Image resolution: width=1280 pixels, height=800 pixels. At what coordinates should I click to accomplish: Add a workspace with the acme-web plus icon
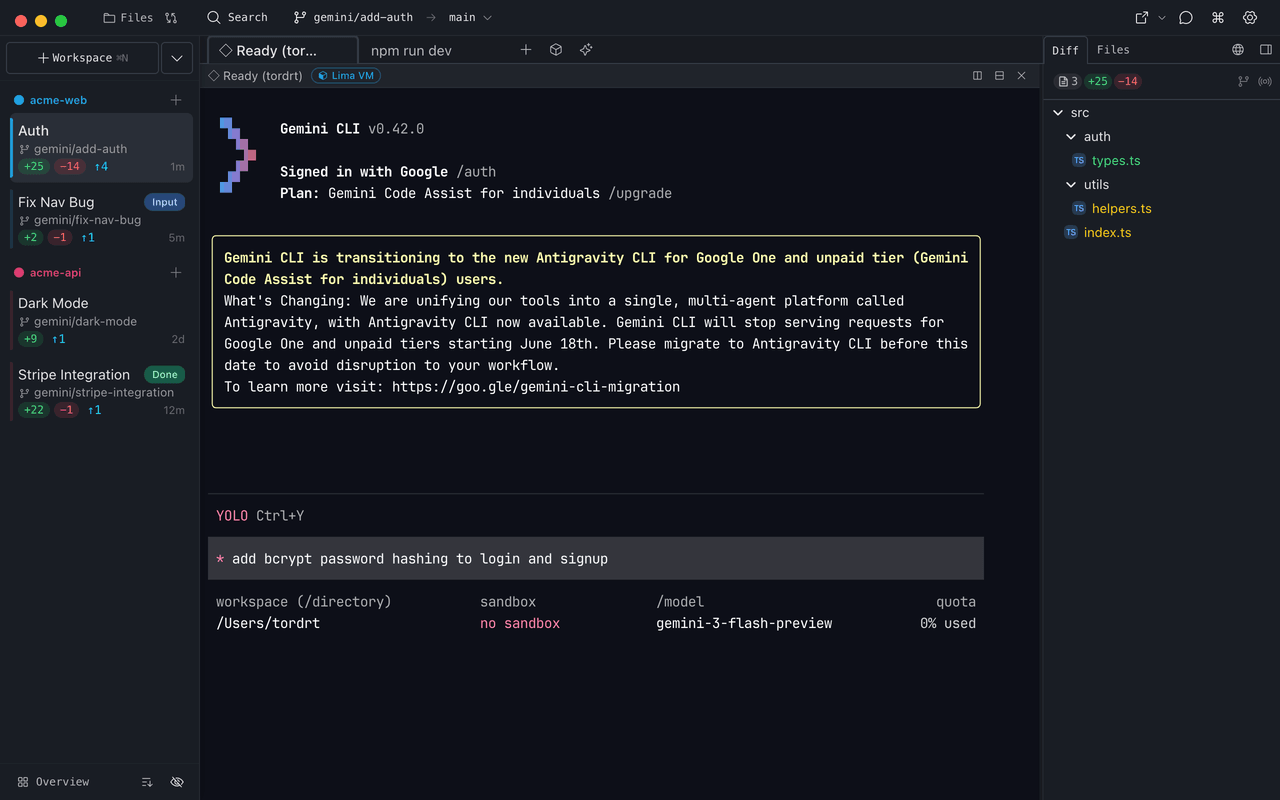pos(176,100)
